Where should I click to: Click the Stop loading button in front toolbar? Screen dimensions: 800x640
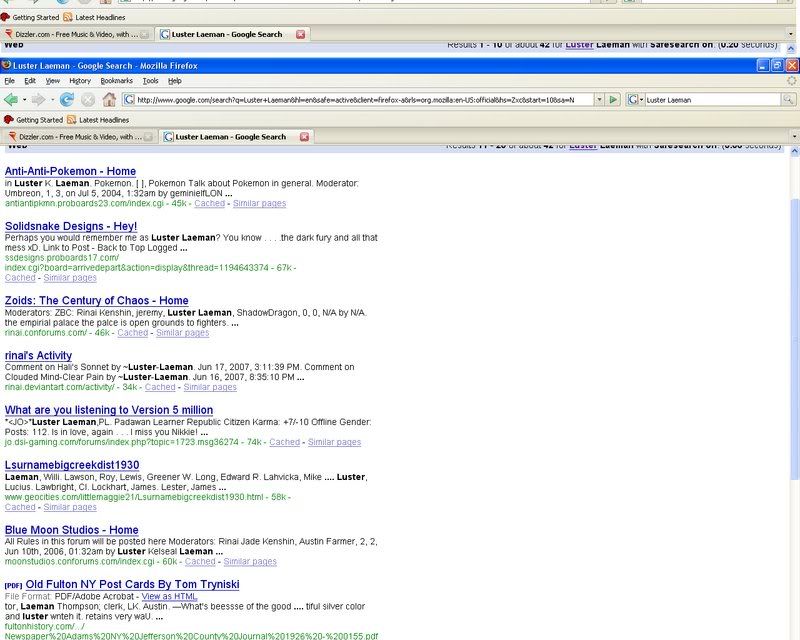pyautogui.click(x=88, y=100)
